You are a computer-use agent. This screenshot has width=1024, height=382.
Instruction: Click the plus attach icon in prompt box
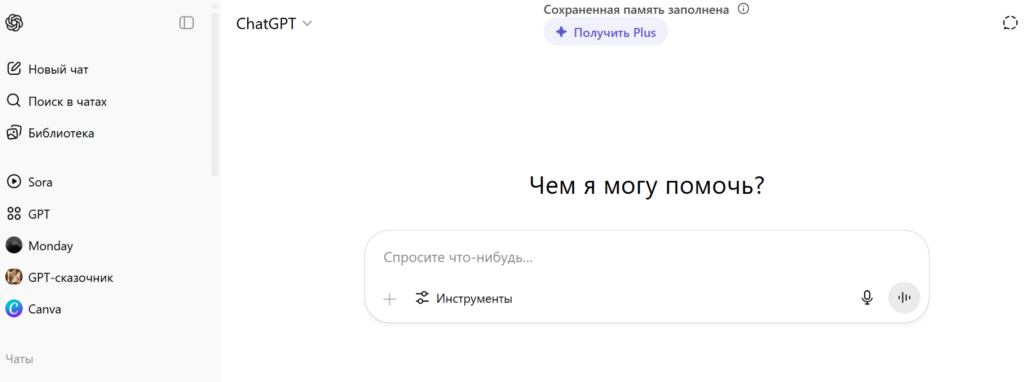click(390, 299)
